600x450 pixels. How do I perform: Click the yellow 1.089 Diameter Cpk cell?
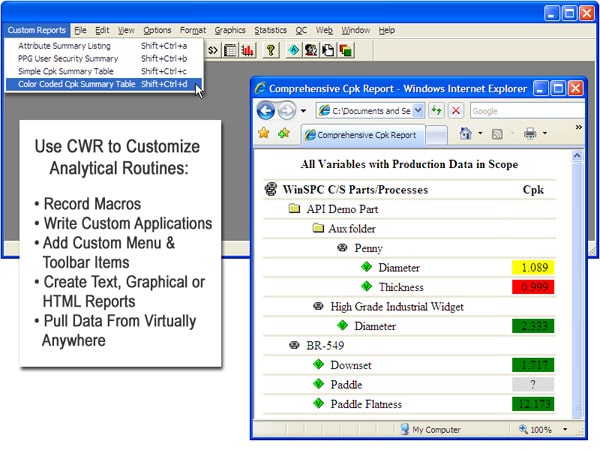click(x=532, y=267)
